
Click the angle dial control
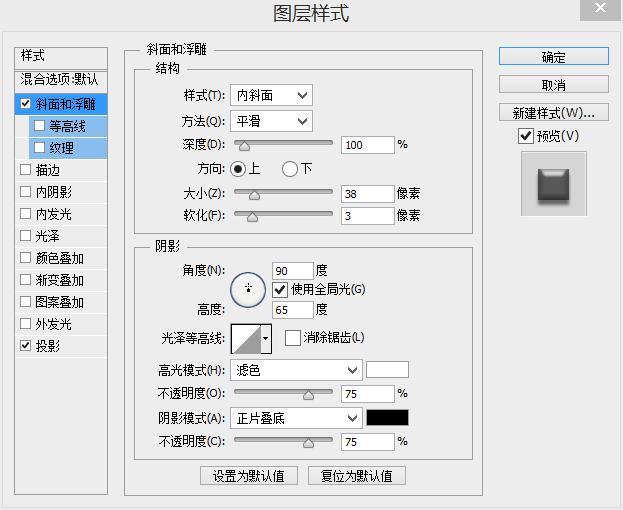tap(248, 290)
